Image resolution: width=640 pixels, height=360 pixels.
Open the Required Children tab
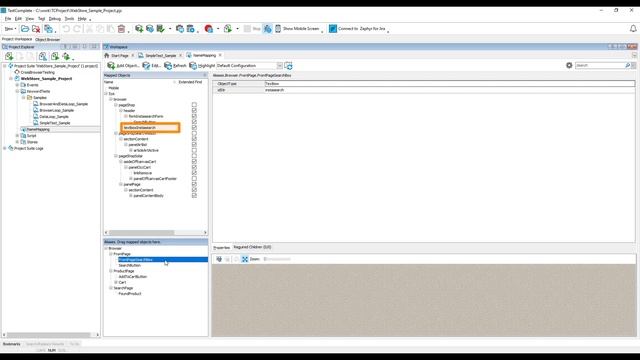tap(252, 247)
